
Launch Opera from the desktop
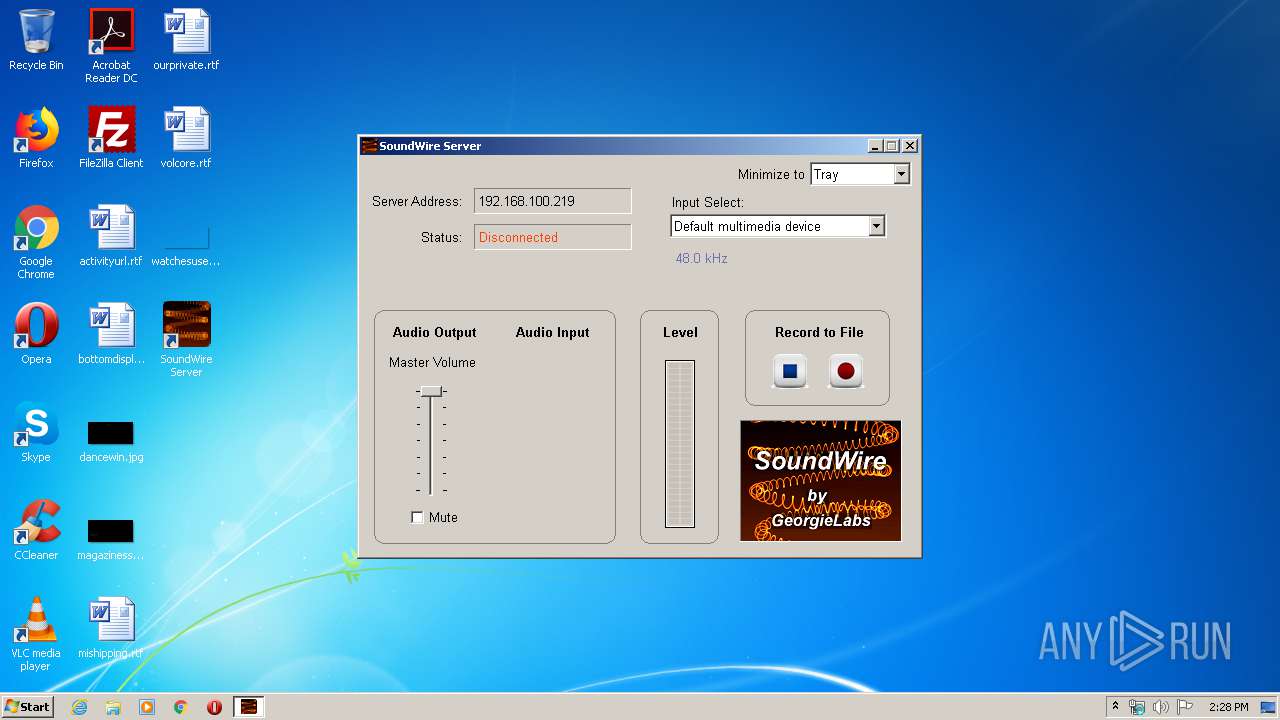[36, 334]
